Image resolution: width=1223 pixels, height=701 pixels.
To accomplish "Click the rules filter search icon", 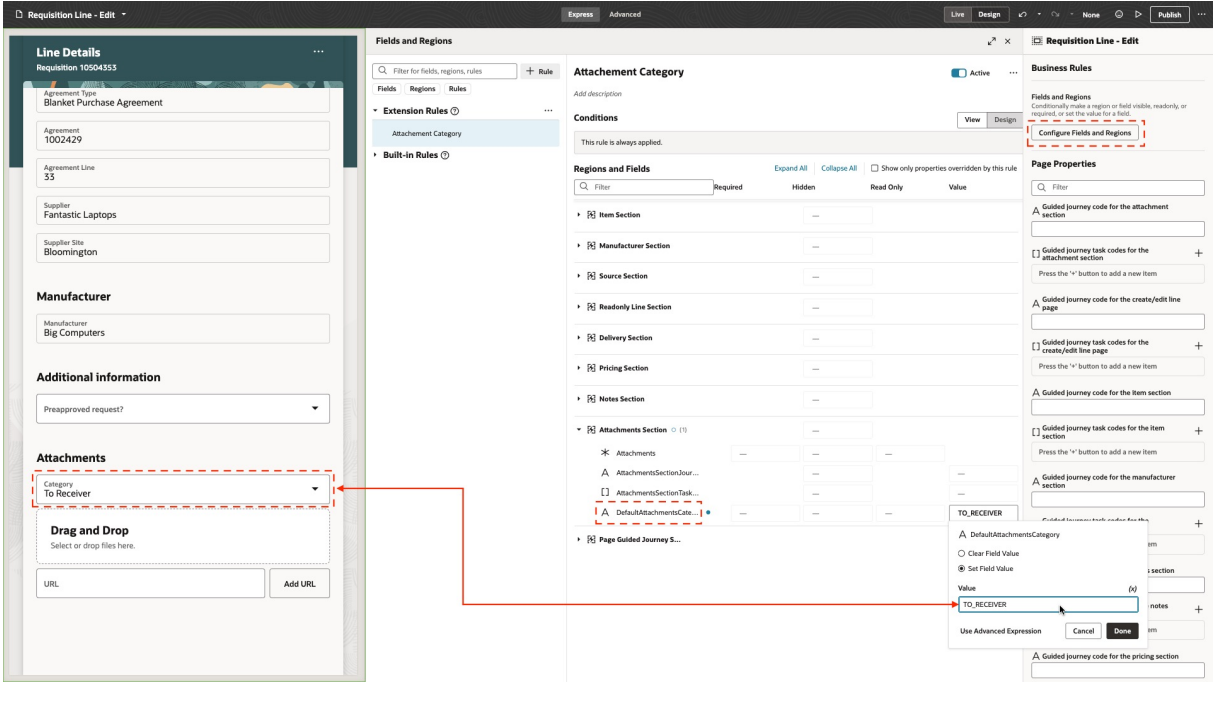I will click(x=382, y=72).
